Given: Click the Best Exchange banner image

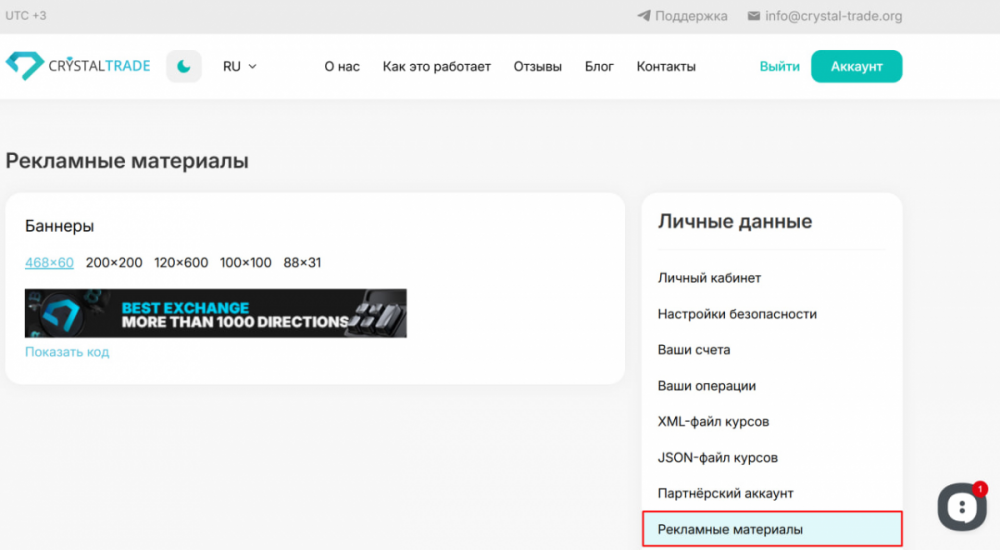Looking at the screenshot, I should 216,313.
